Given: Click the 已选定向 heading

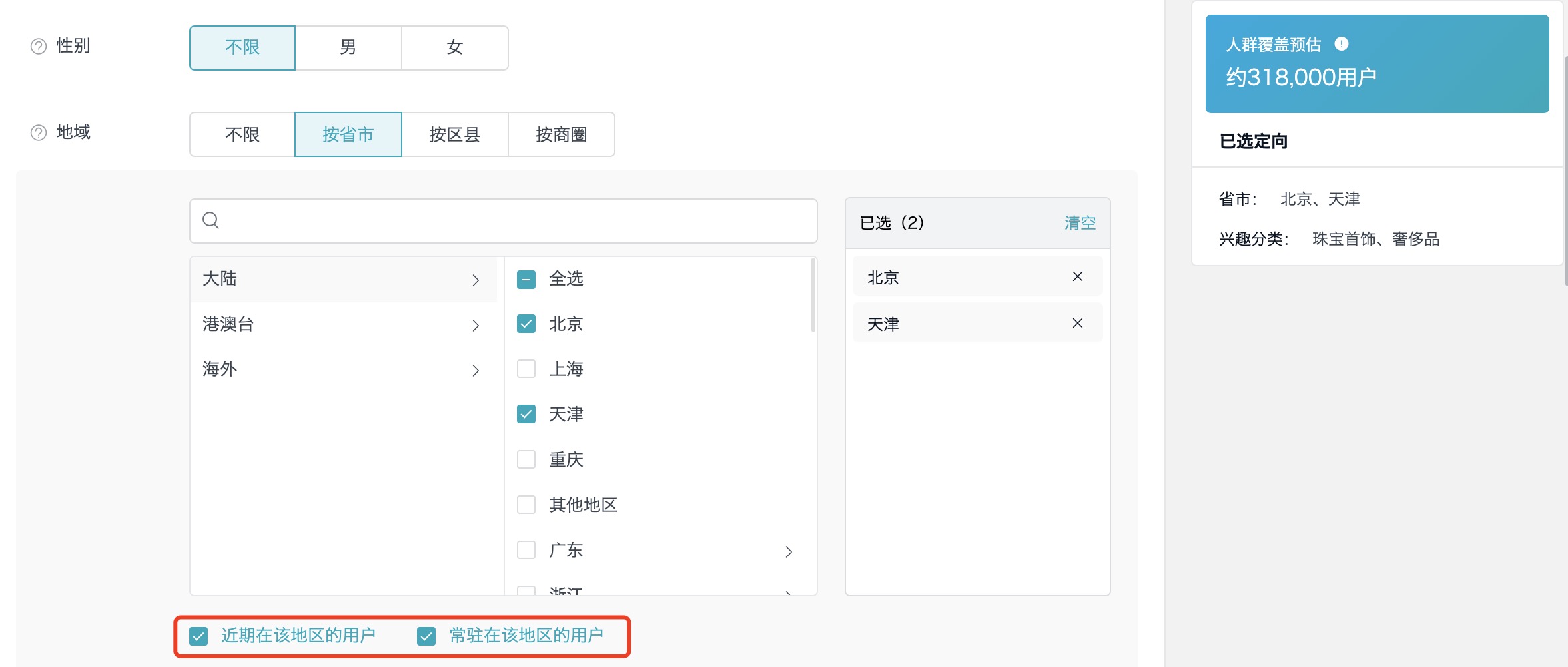Looking at the screenshot, I should [x=1254, y=141].
